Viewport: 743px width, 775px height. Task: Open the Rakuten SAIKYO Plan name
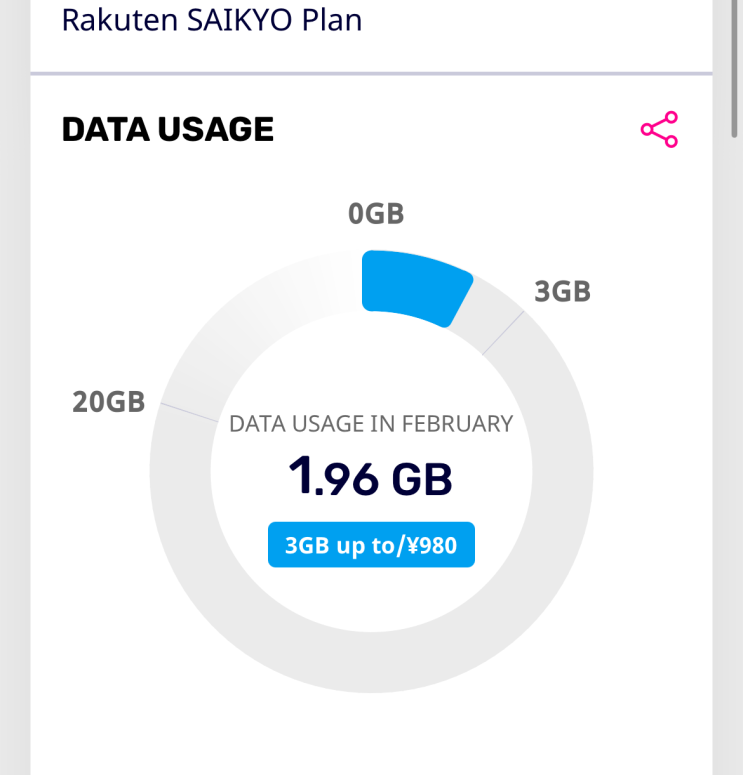point(211,20)
